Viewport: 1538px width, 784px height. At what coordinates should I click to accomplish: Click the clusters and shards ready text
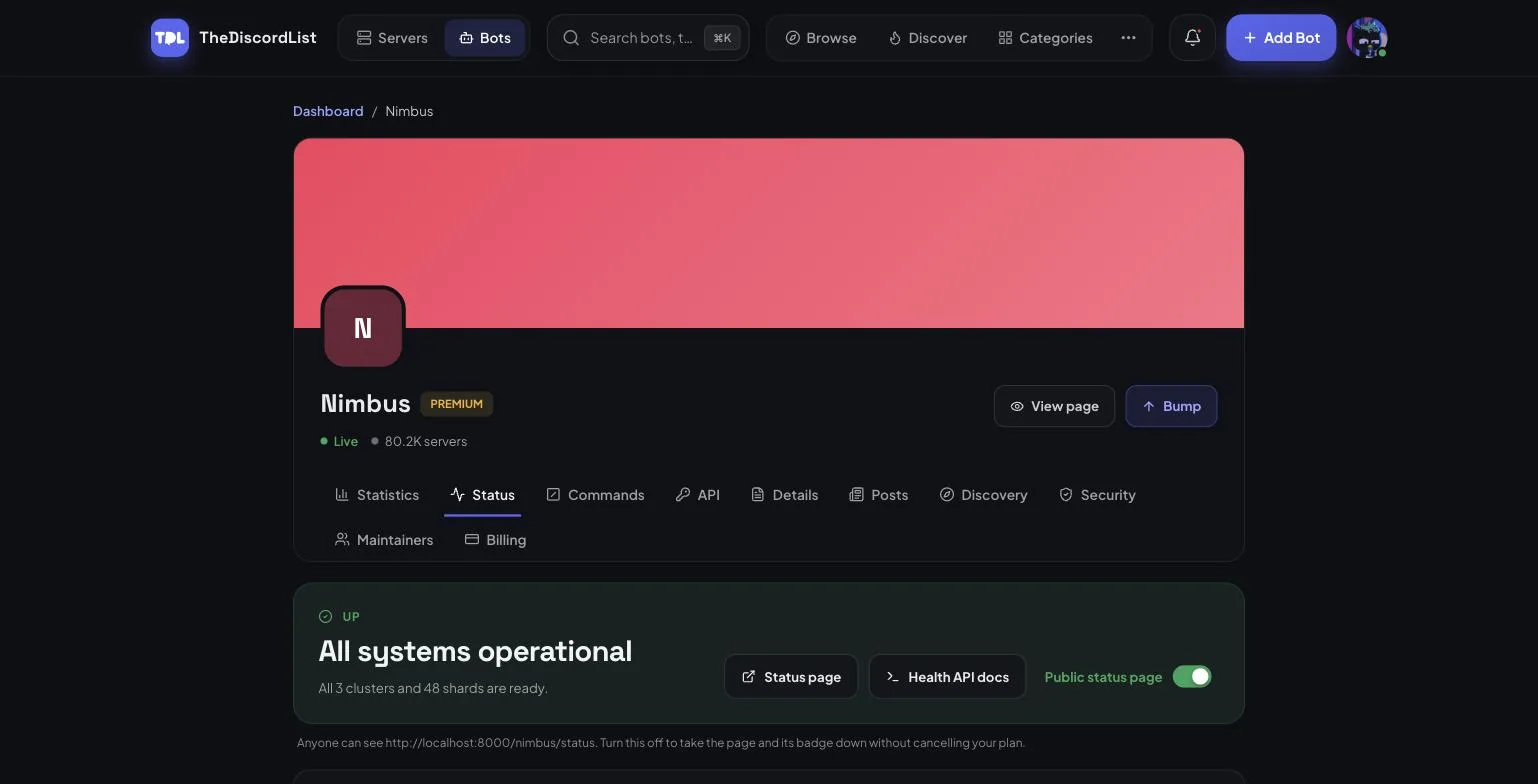coord(433,688)
